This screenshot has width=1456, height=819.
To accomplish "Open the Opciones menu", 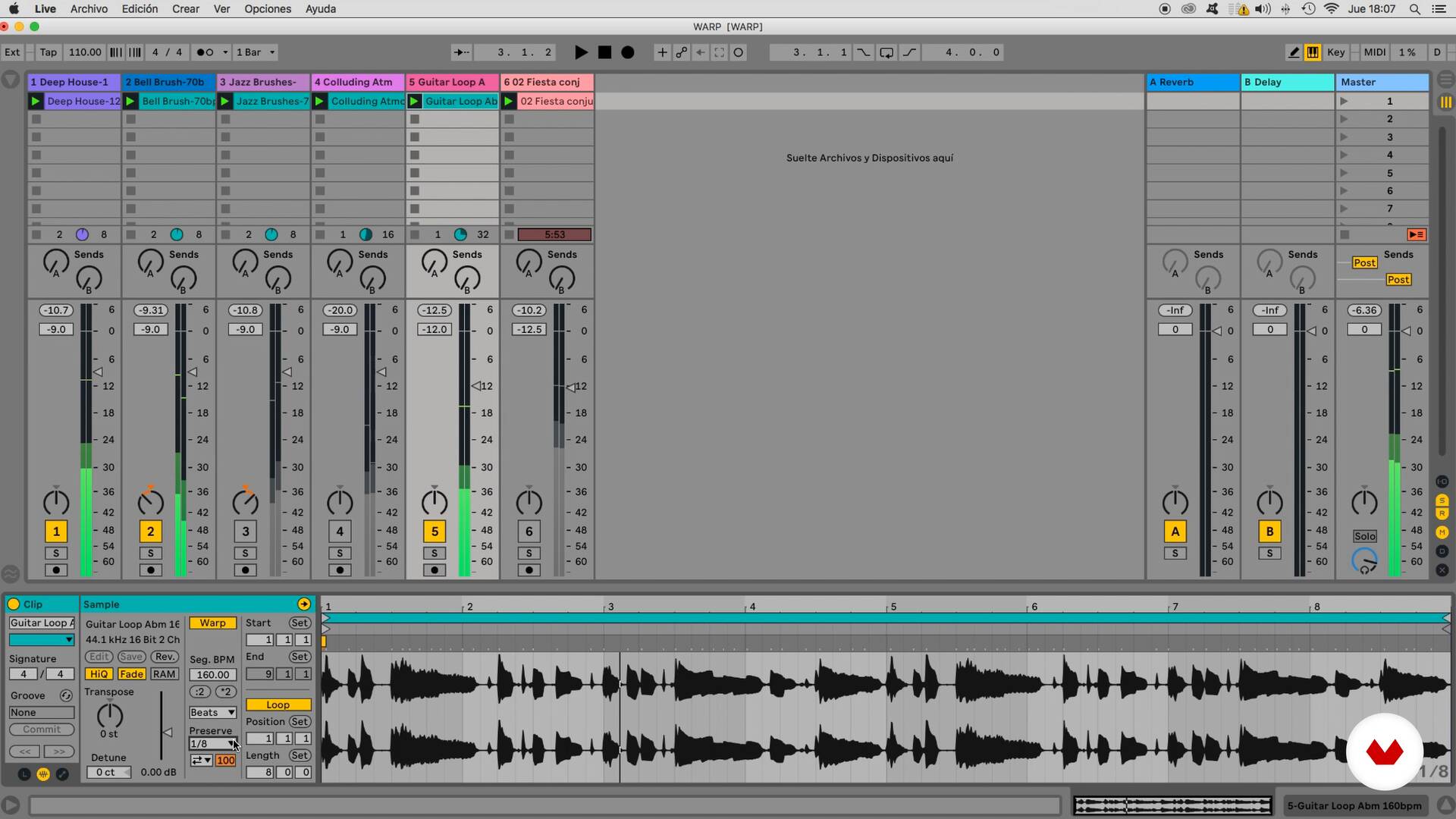I will pyautogui.click(x=268, y=9).
